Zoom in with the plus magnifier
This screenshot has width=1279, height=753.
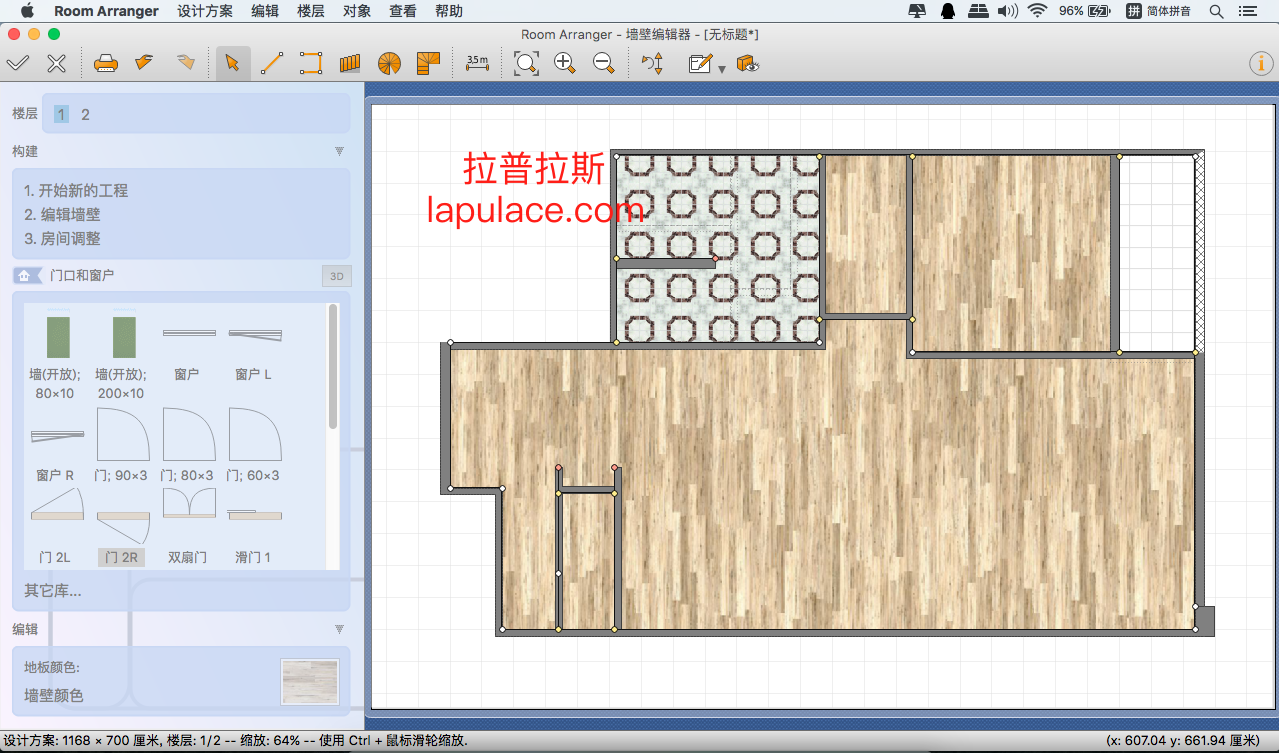565,63
